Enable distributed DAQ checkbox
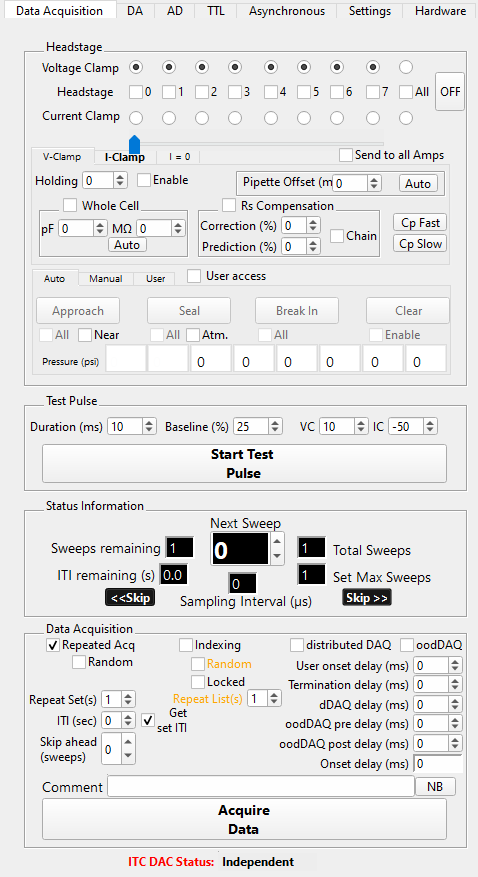 coord(297,645)
